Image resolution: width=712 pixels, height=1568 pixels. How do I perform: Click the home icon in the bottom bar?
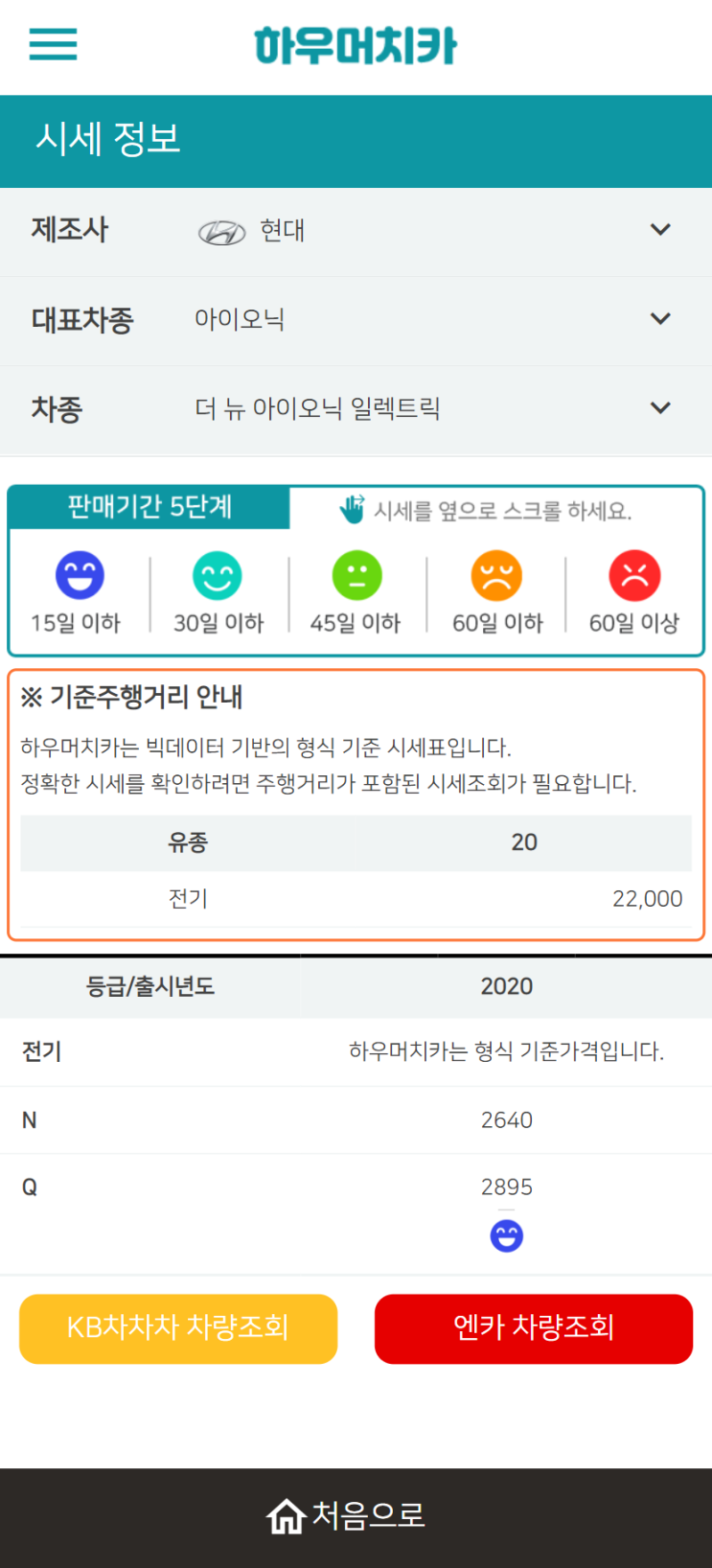pos(286,1516)
